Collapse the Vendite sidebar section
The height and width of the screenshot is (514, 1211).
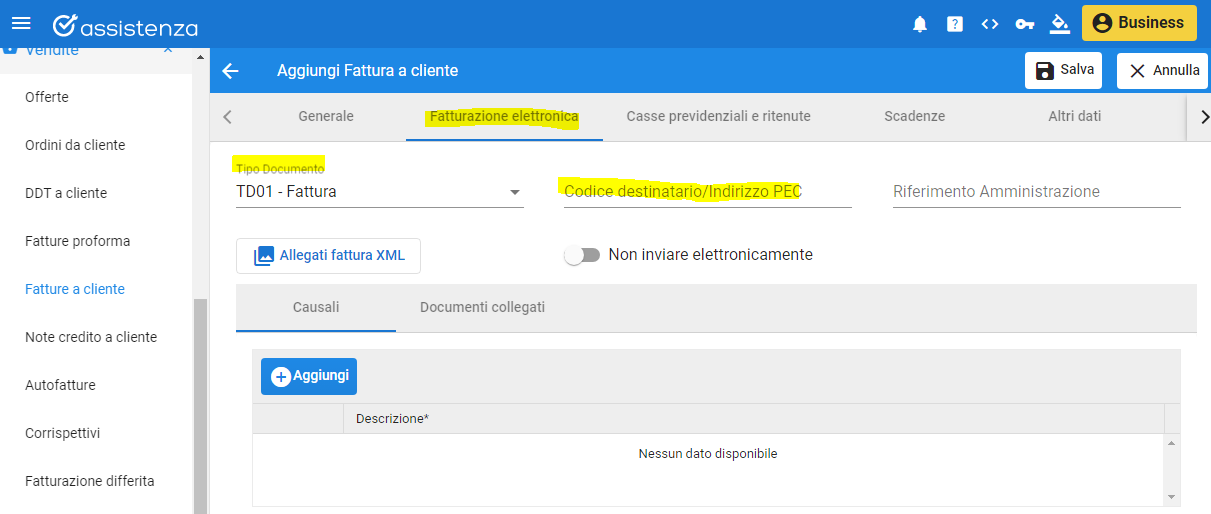pyautogui.click(x=167, y=50)
